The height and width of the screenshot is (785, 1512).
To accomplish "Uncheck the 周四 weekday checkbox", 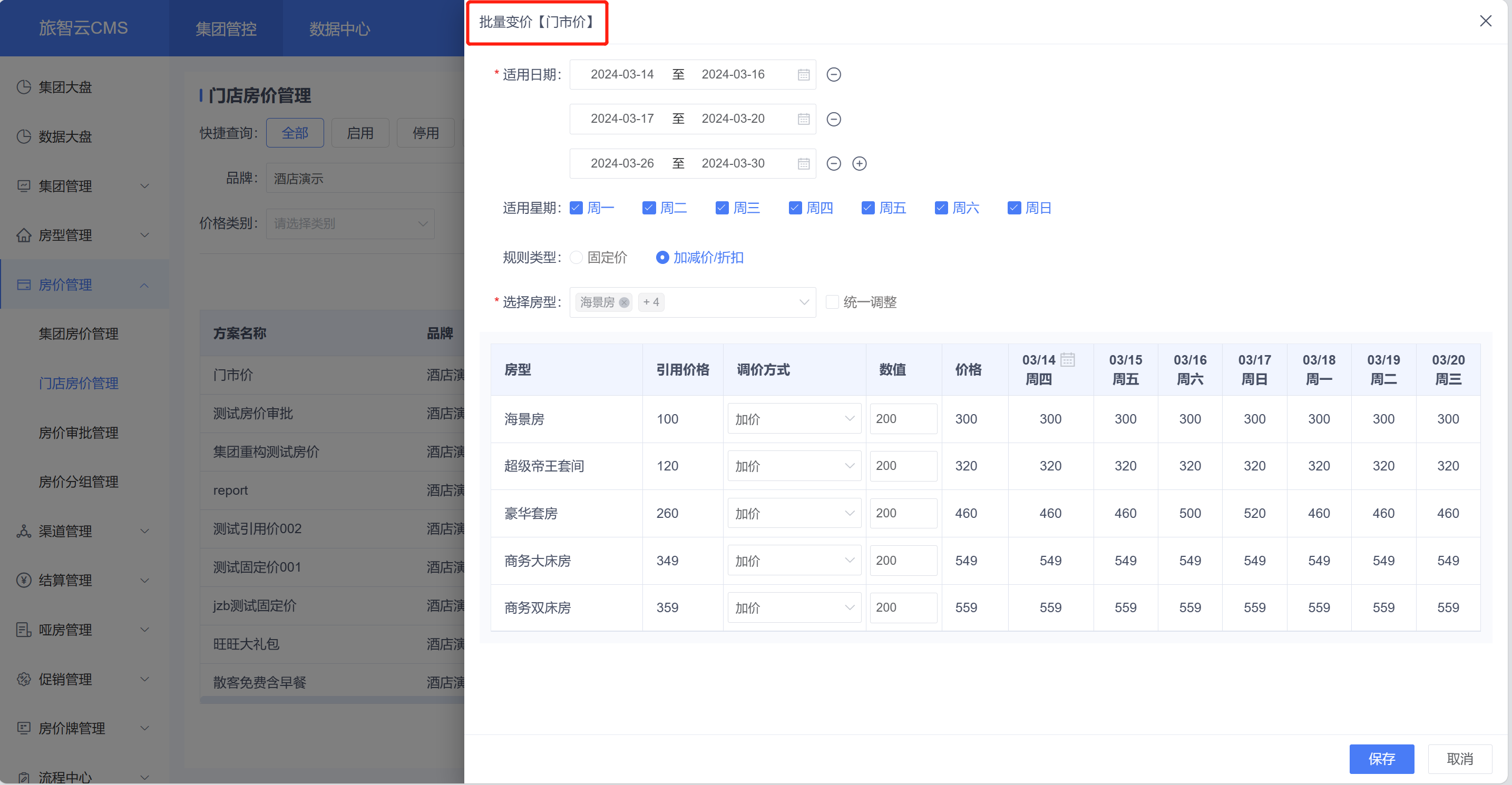I will (795, 208).
